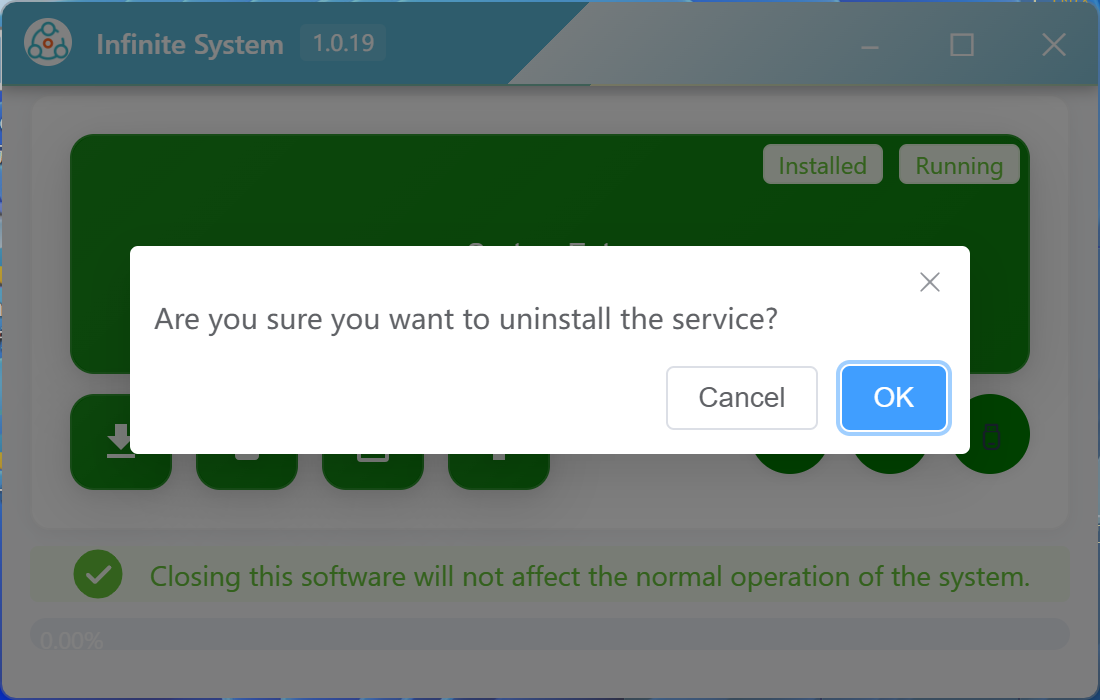Click the 0.00% progress bar
1100x700 pixels.
click(550, 634)
